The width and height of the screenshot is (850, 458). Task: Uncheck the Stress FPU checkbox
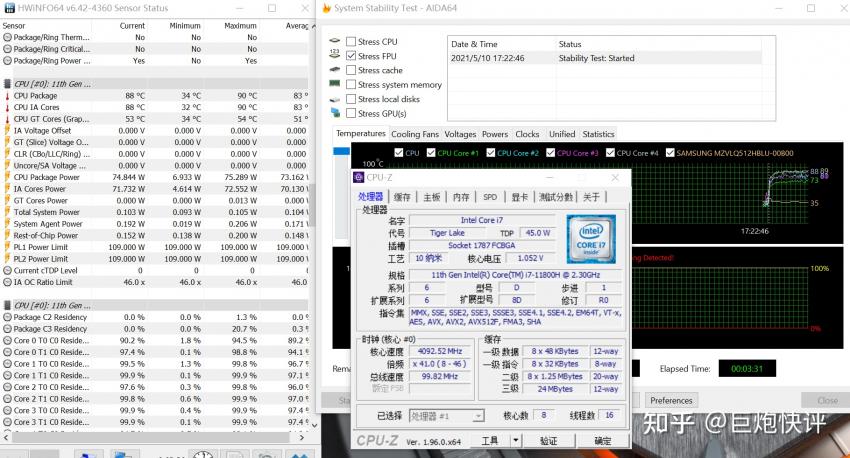(351, 56)
